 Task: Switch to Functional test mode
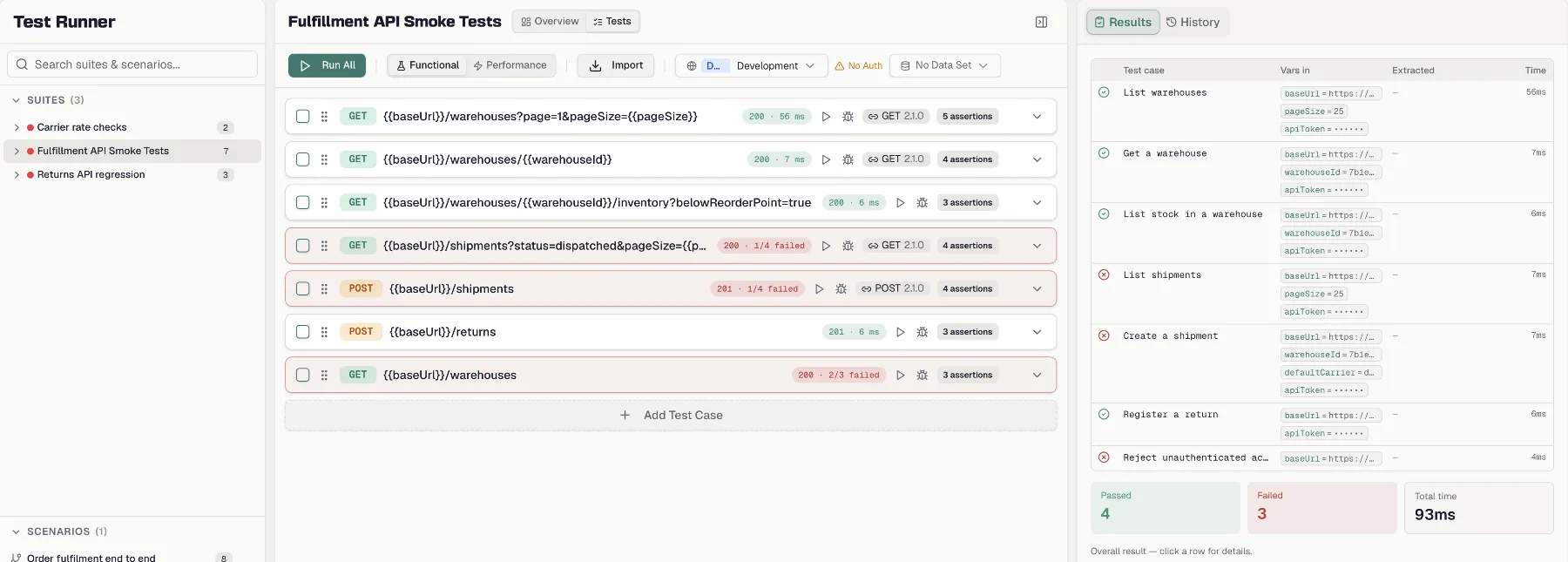point(428,65)
